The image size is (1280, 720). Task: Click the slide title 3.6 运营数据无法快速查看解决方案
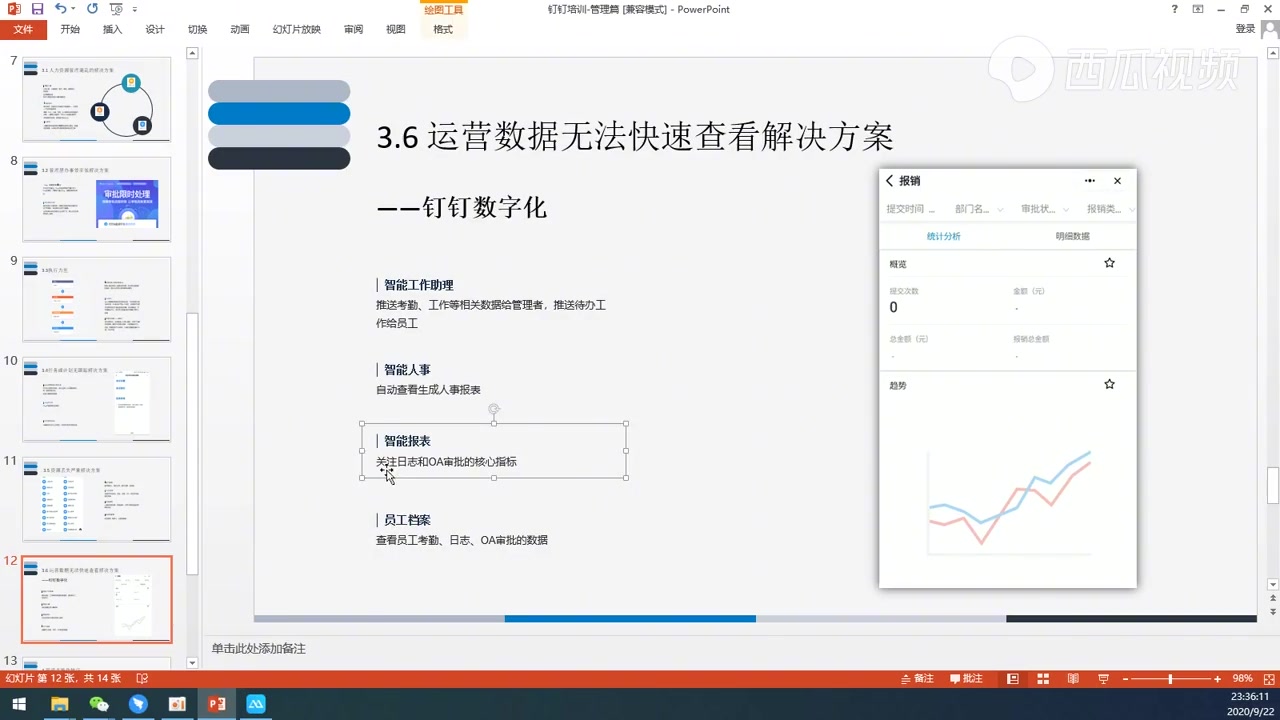634,137
